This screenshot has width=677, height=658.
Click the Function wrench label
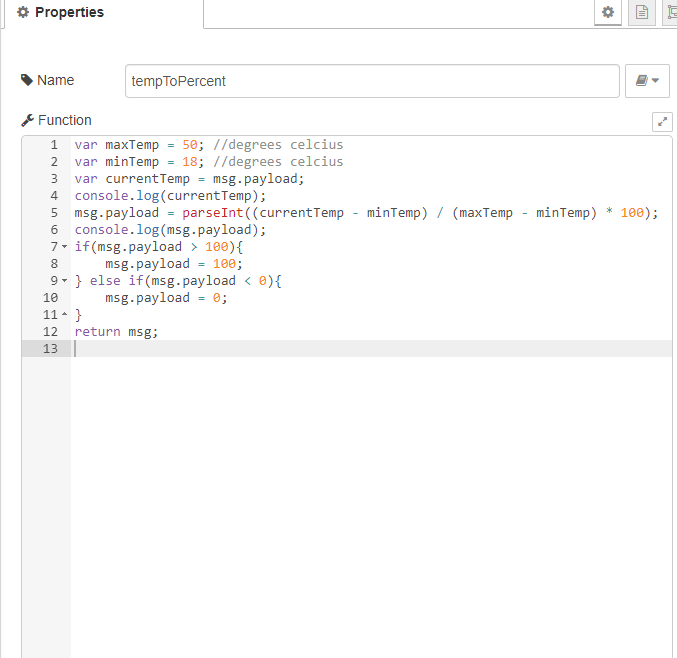click(x=56, y=120)
